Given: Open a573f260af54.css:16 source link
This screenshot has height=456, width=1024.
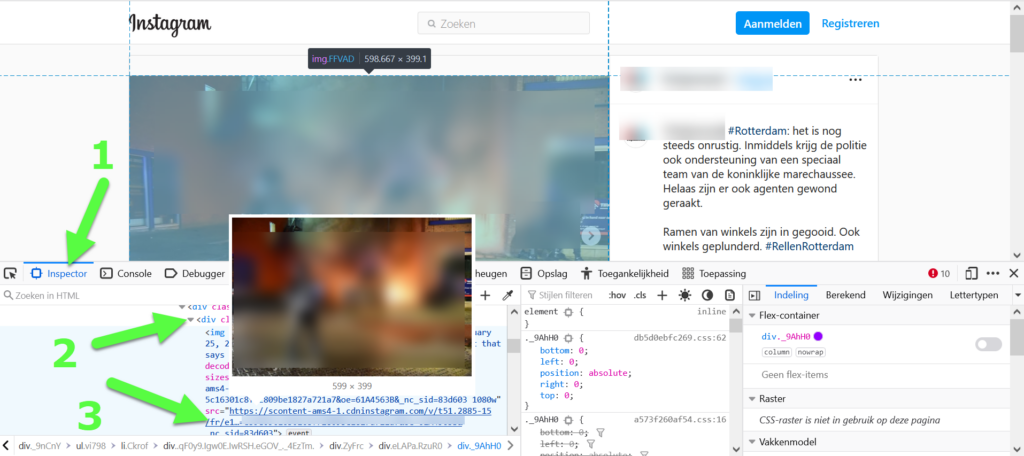Looking at the screenshot, I should point(680,419).
